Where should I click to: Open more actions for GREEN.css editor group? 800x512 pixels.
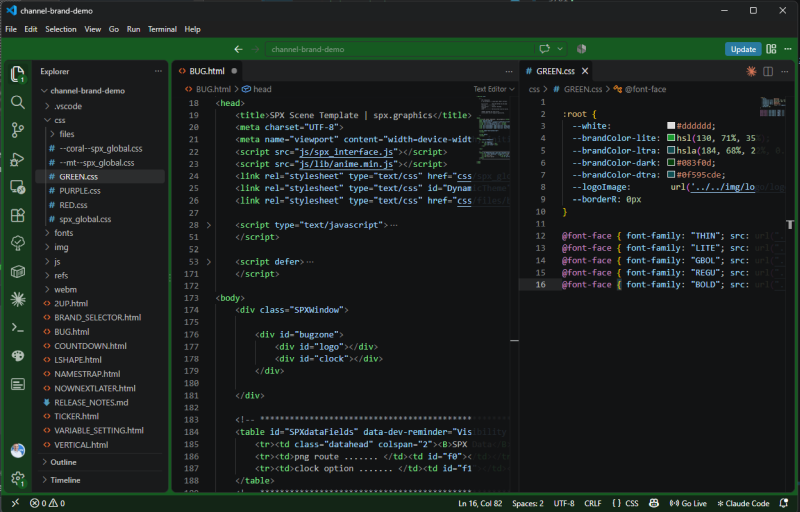pyautogui.click(x=785, y=71)
